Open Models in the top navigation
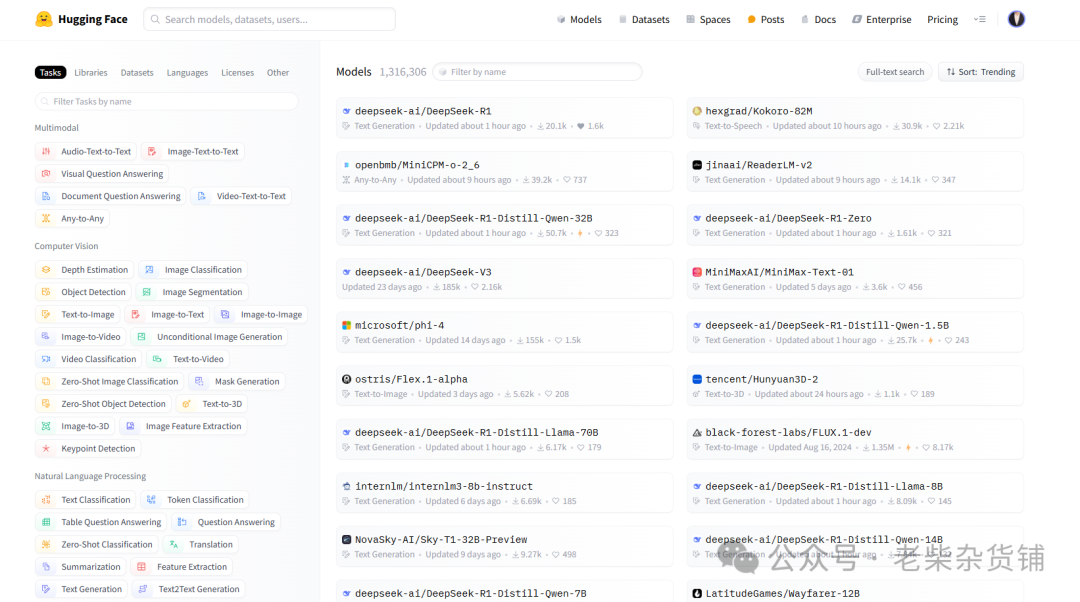This screenshot has height=602, width=1080. point(579,19)
